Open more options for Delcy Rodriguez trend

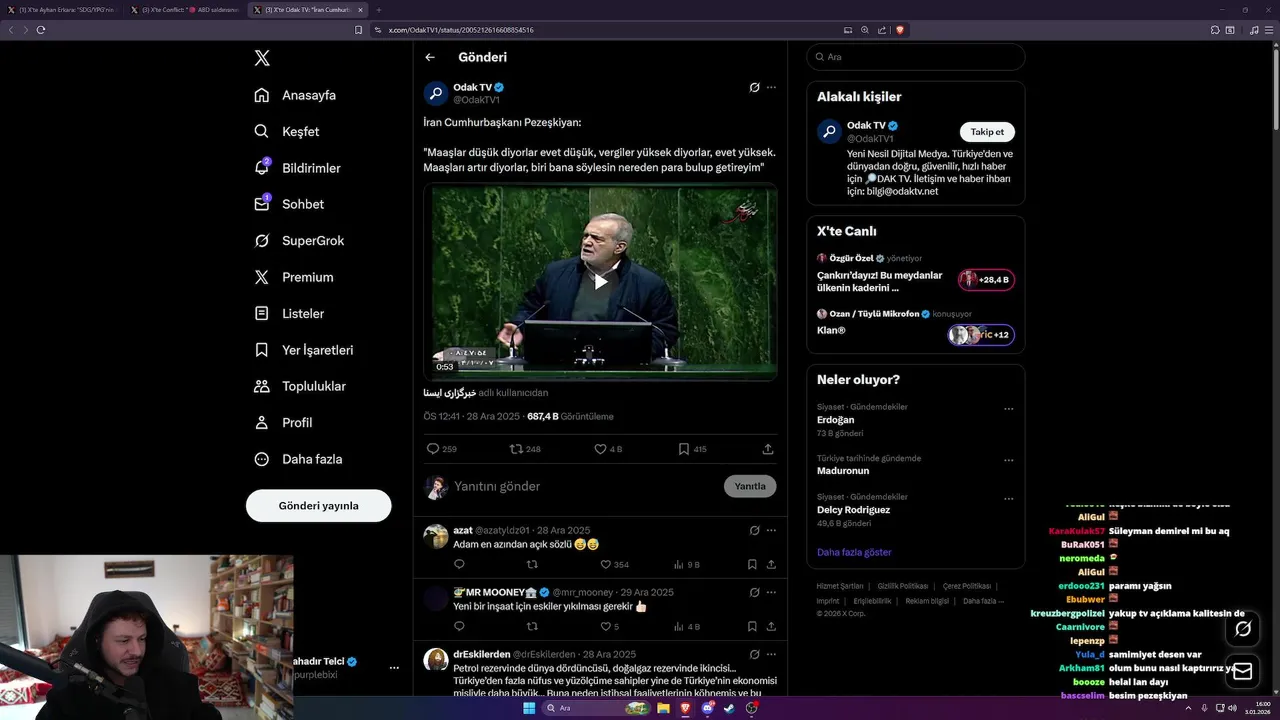point(1009,499)
